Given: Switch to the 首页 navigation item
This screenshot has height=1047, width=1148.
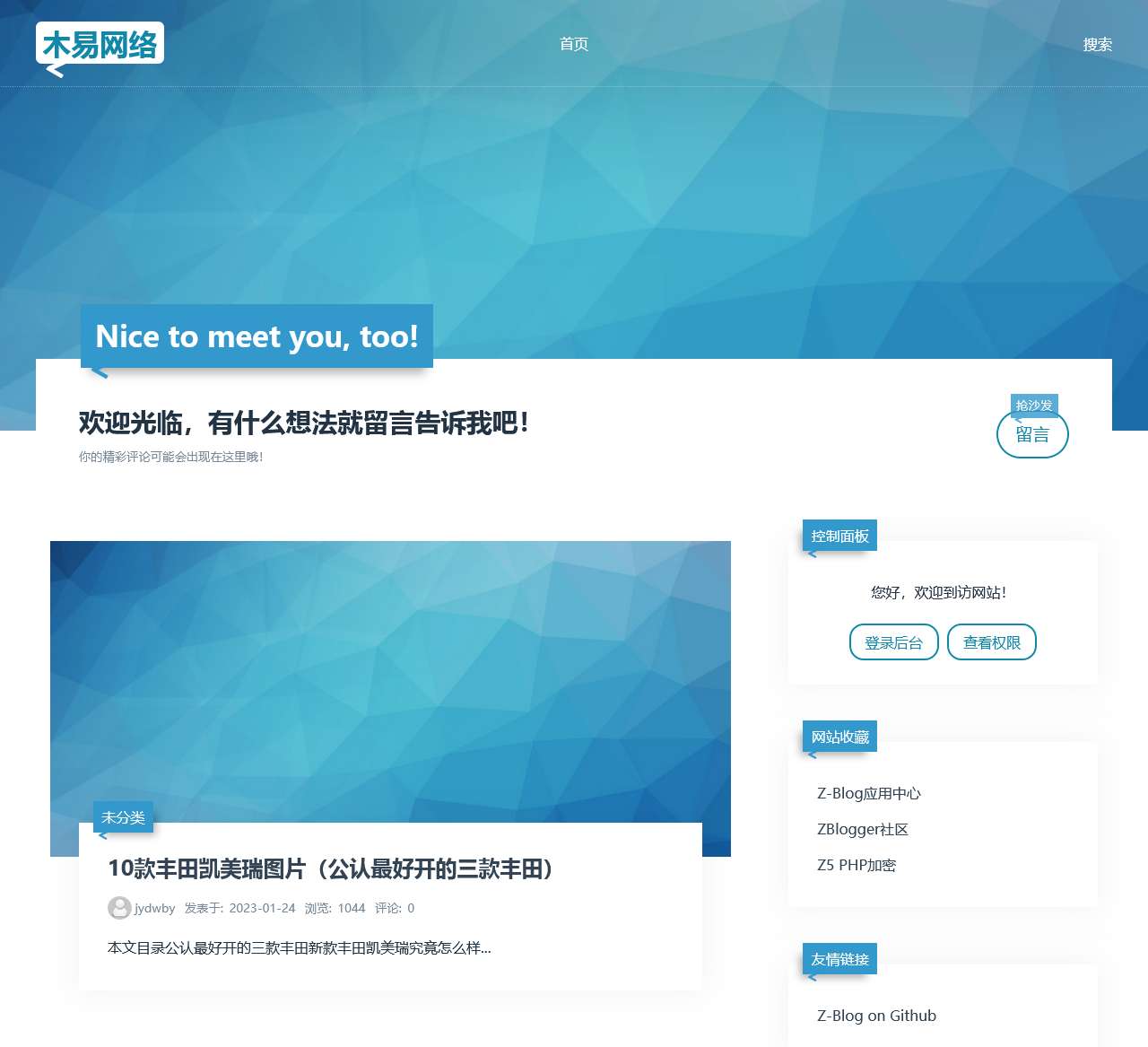Looking at the screenshot, I should tap(573, 44).
